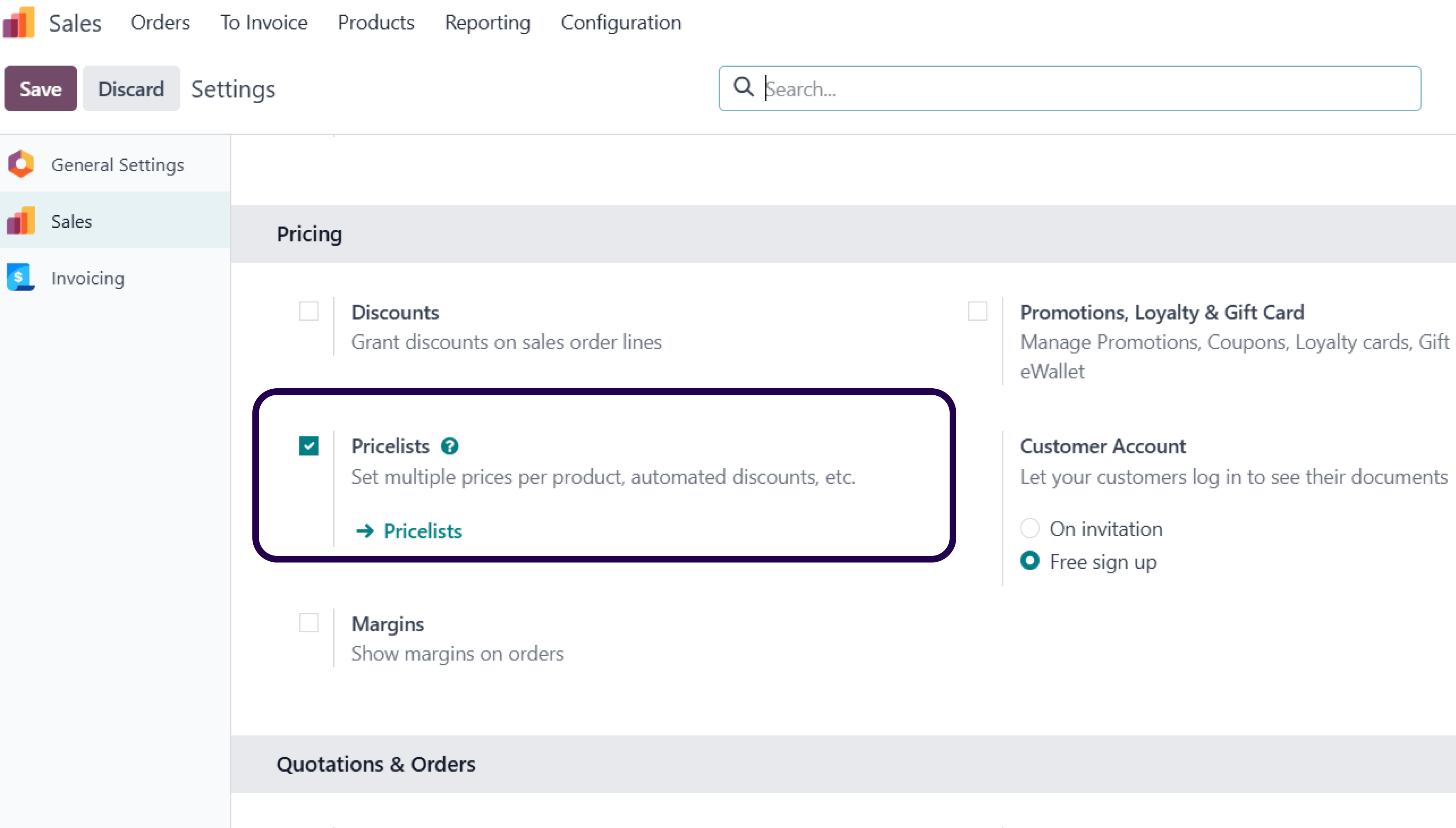Follow the Pricelists link

pyautogui.click(x=422, y=531)
